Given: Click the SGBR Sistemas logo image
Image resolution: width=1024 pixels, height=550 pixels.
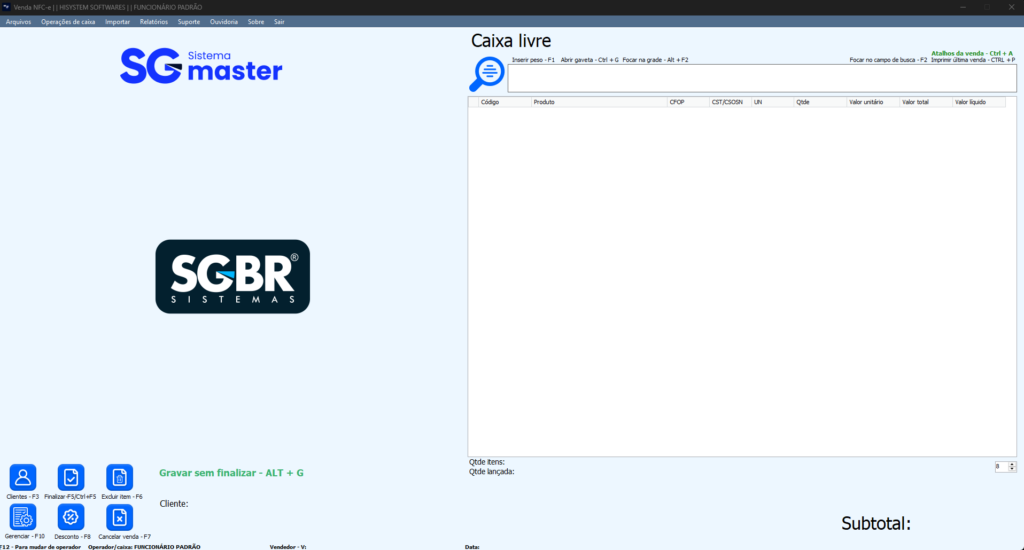Looking at the screenshot, I should click(232, 276).
